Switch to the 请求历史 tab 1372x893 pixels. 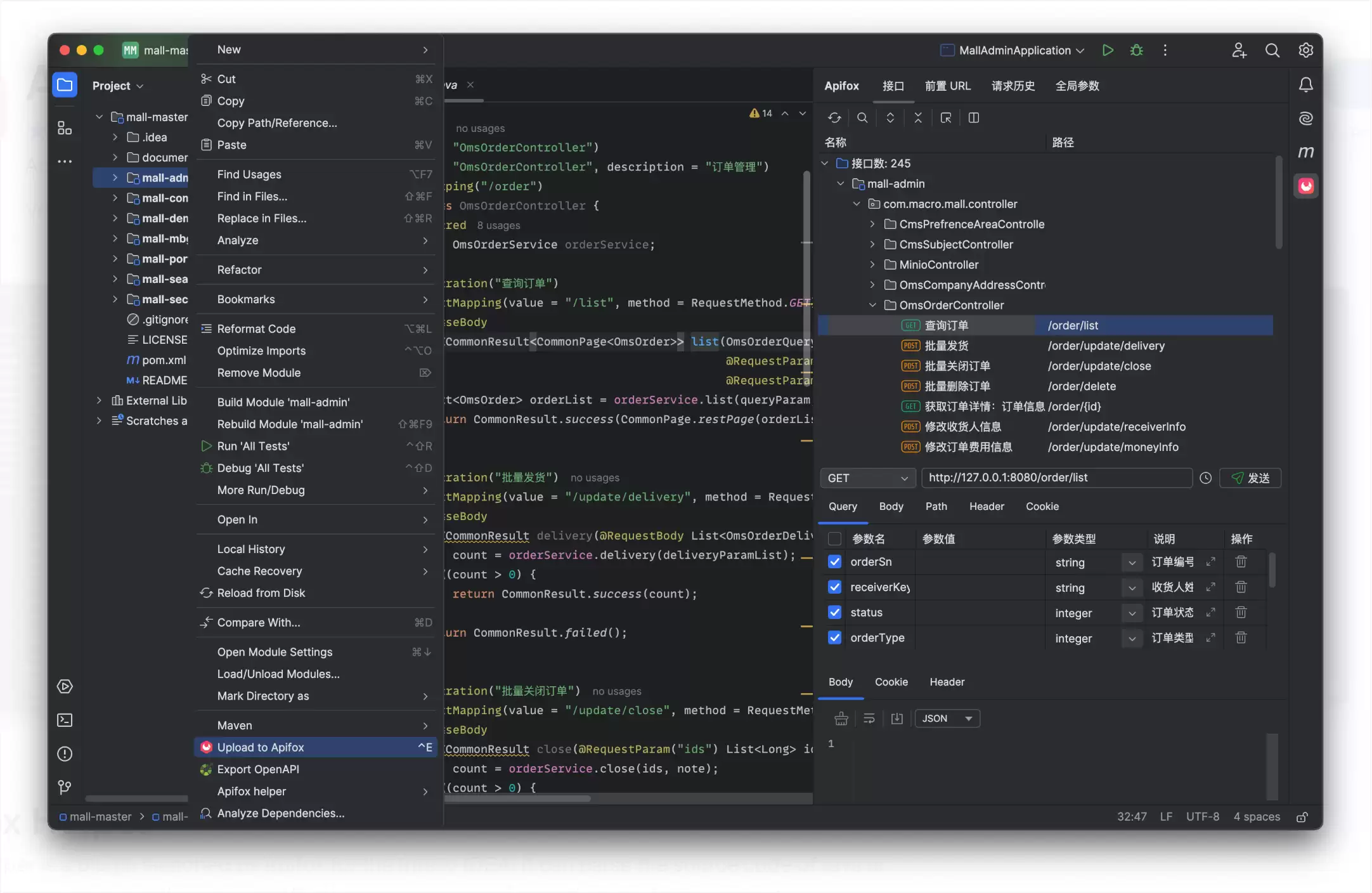pyautogui.click(x=1013, y=86)
